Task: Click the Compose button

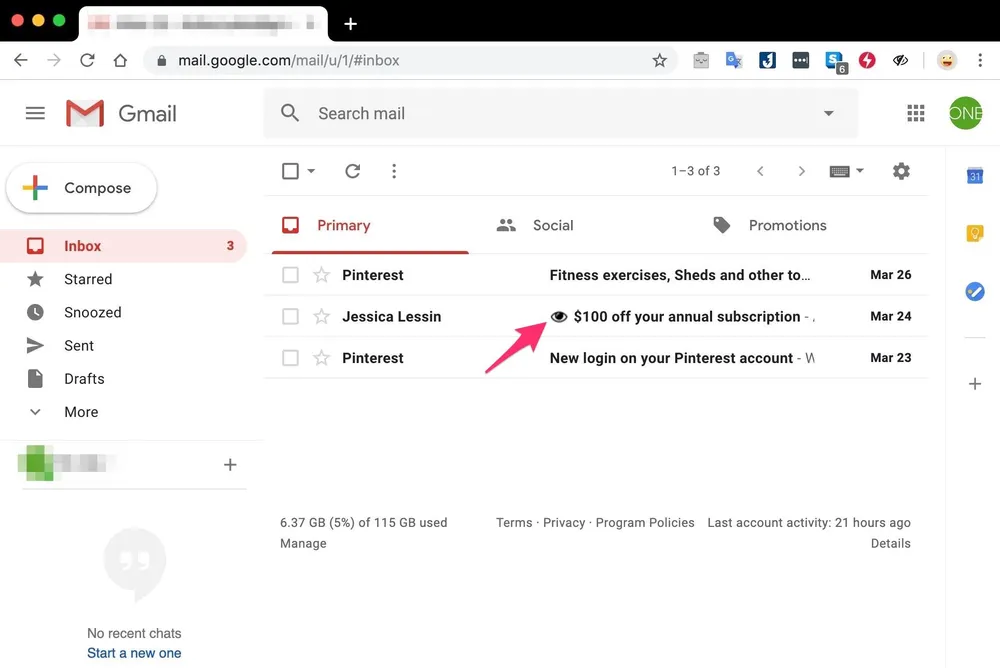Action: pyautogui.click(x=81, y=187)
